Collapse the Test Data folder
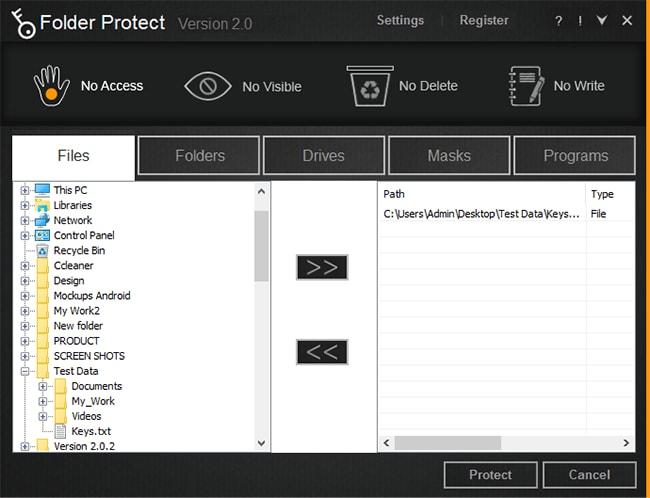Screen dimensions: 650x498 24,371
